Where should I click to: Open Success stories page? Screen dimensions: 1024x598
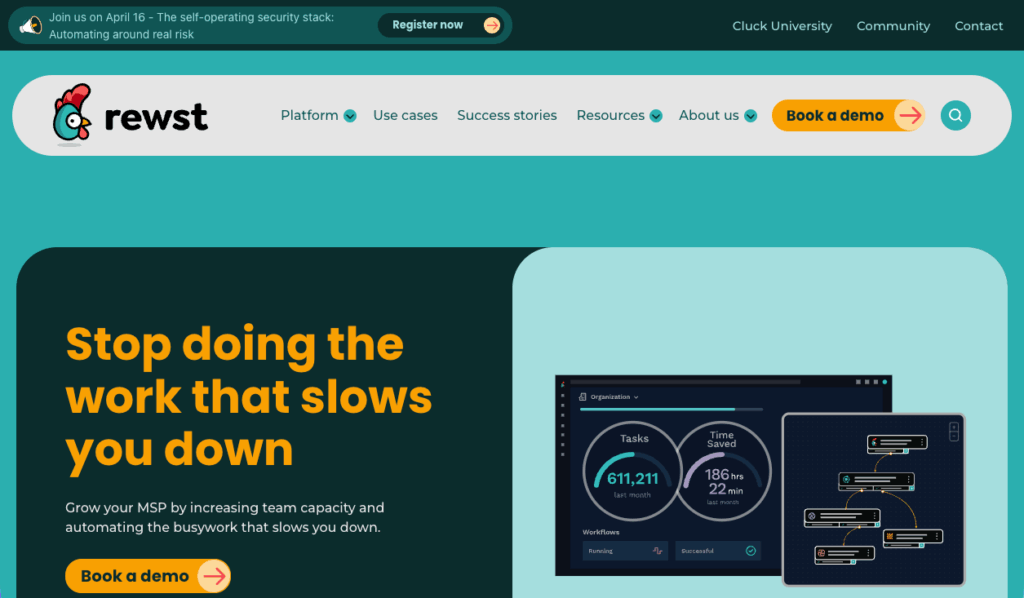click(x=507, y=116)
